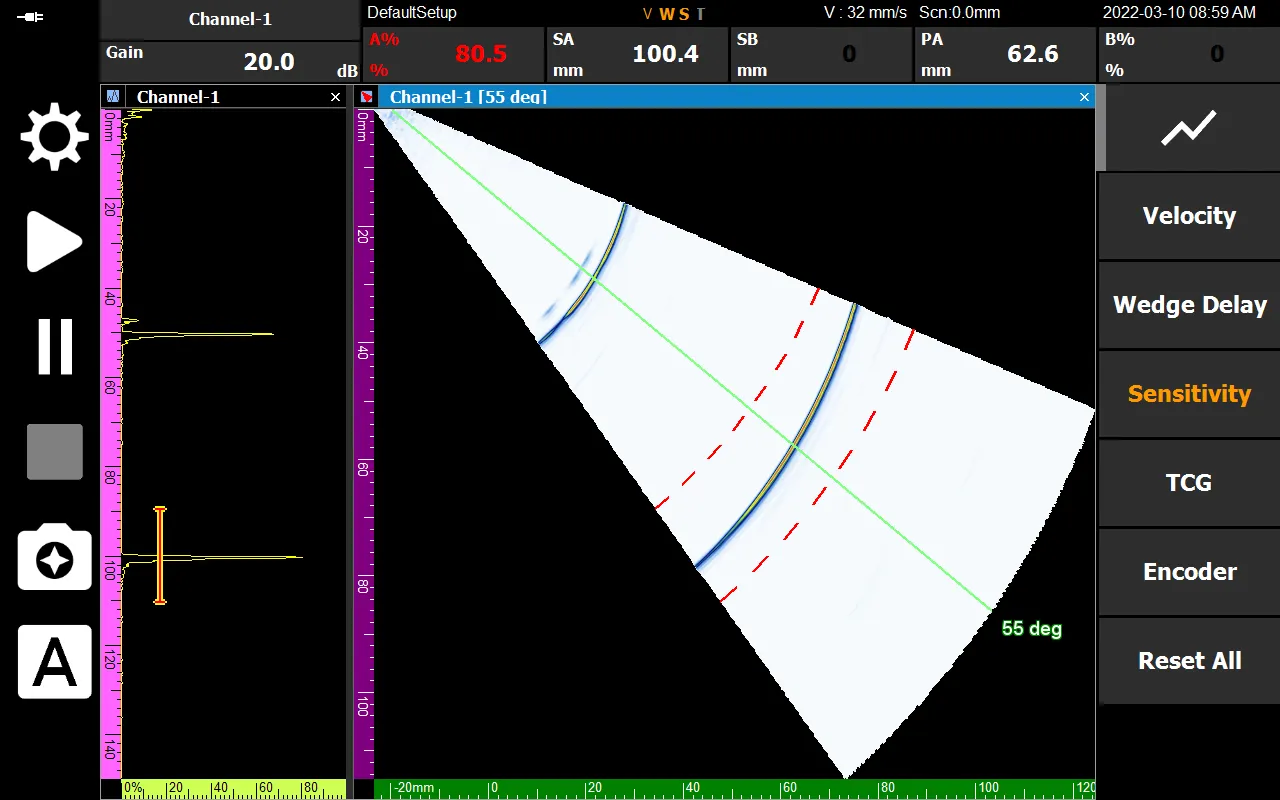
Task: Start acquisition with the play icon
Action: (x=54, y=241)
